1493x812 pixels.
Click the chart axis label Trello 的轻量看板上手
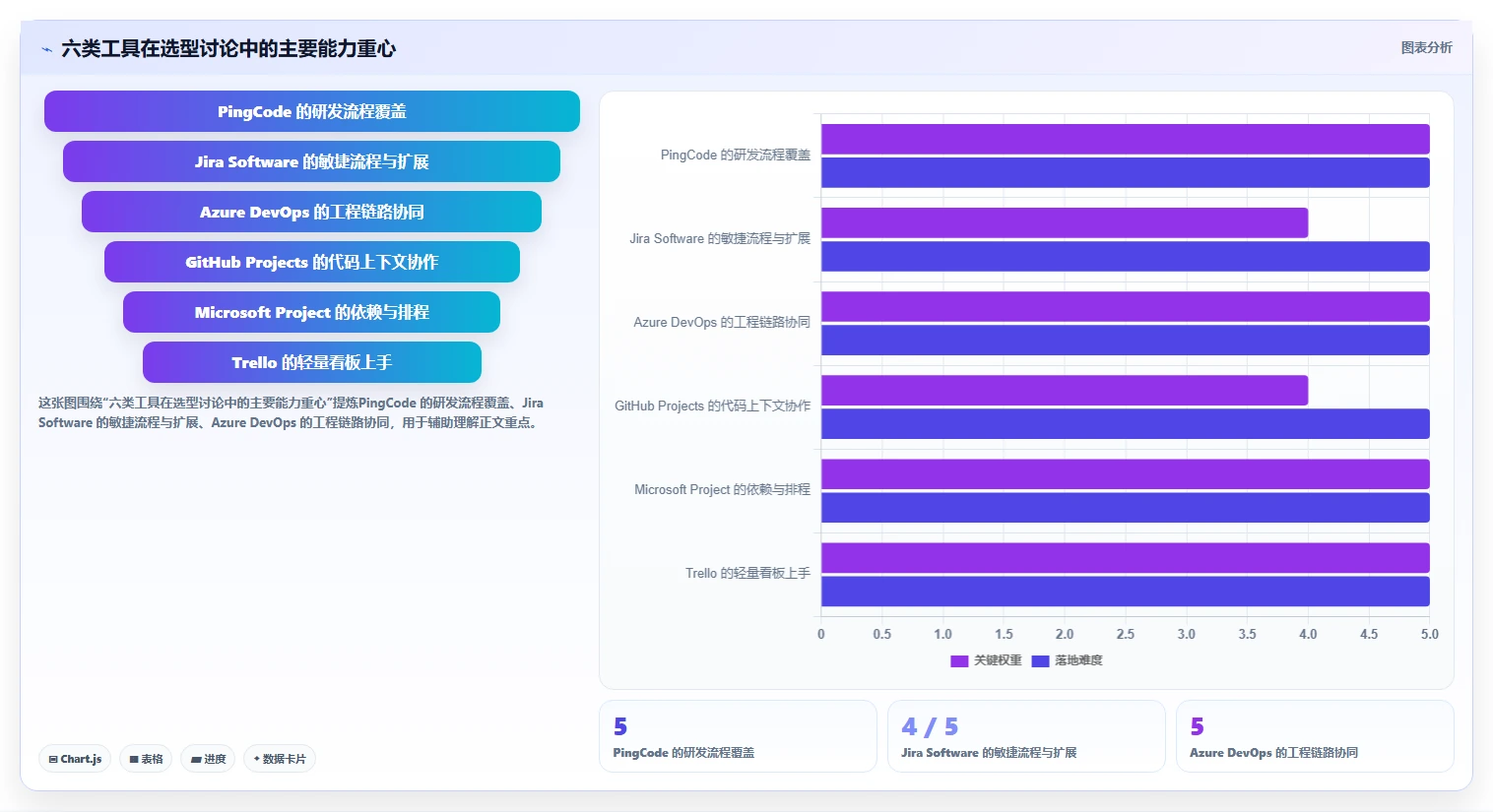(748, 574)
